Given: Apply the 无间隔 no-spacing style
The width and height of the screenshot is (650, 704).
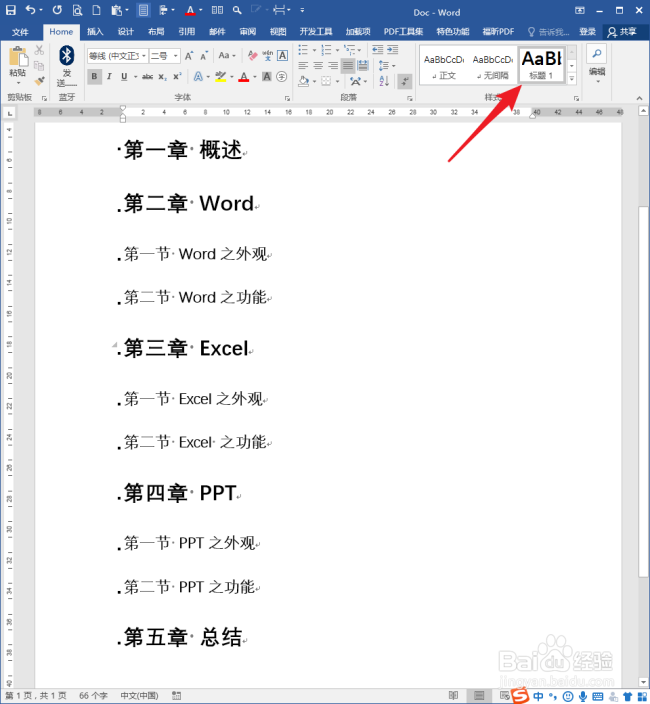Looking at the screenshot, I should point(492,66).
